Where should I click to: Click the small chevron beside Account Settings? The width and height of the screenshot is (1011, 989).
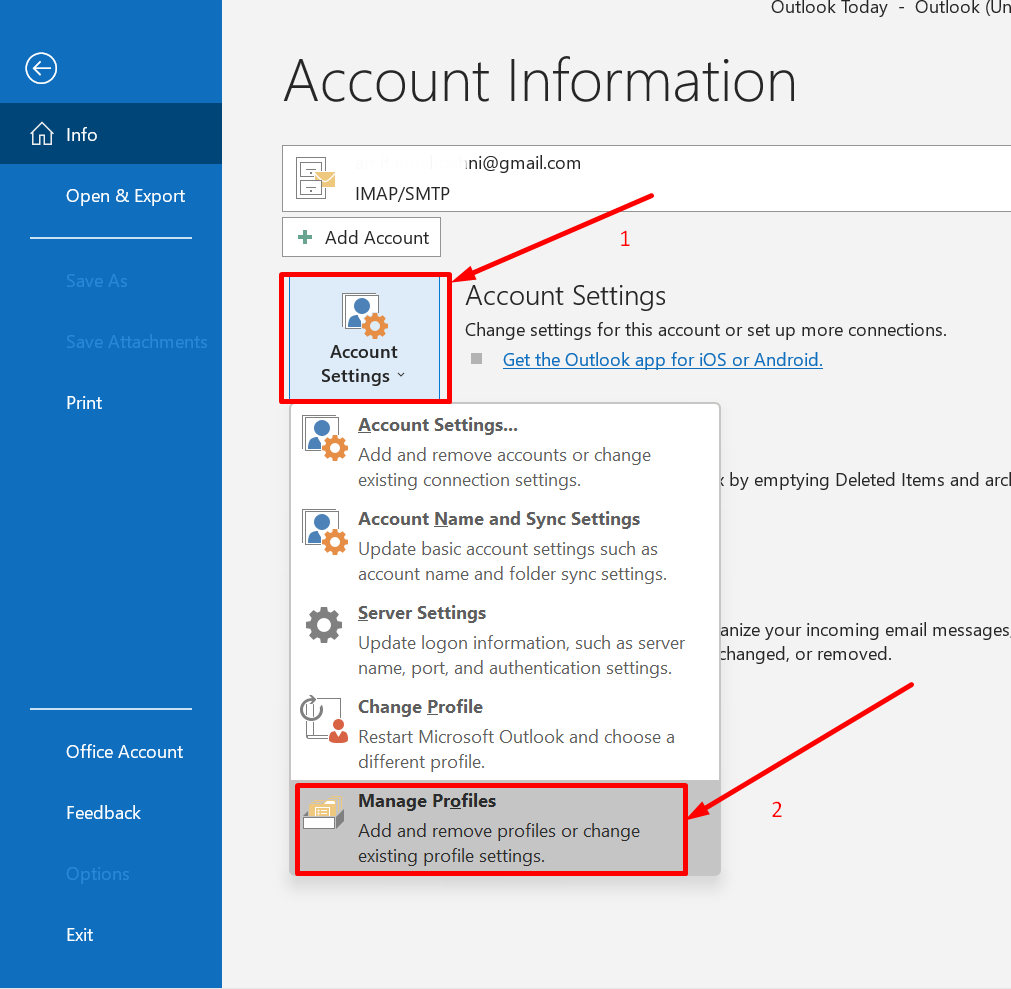401,375
